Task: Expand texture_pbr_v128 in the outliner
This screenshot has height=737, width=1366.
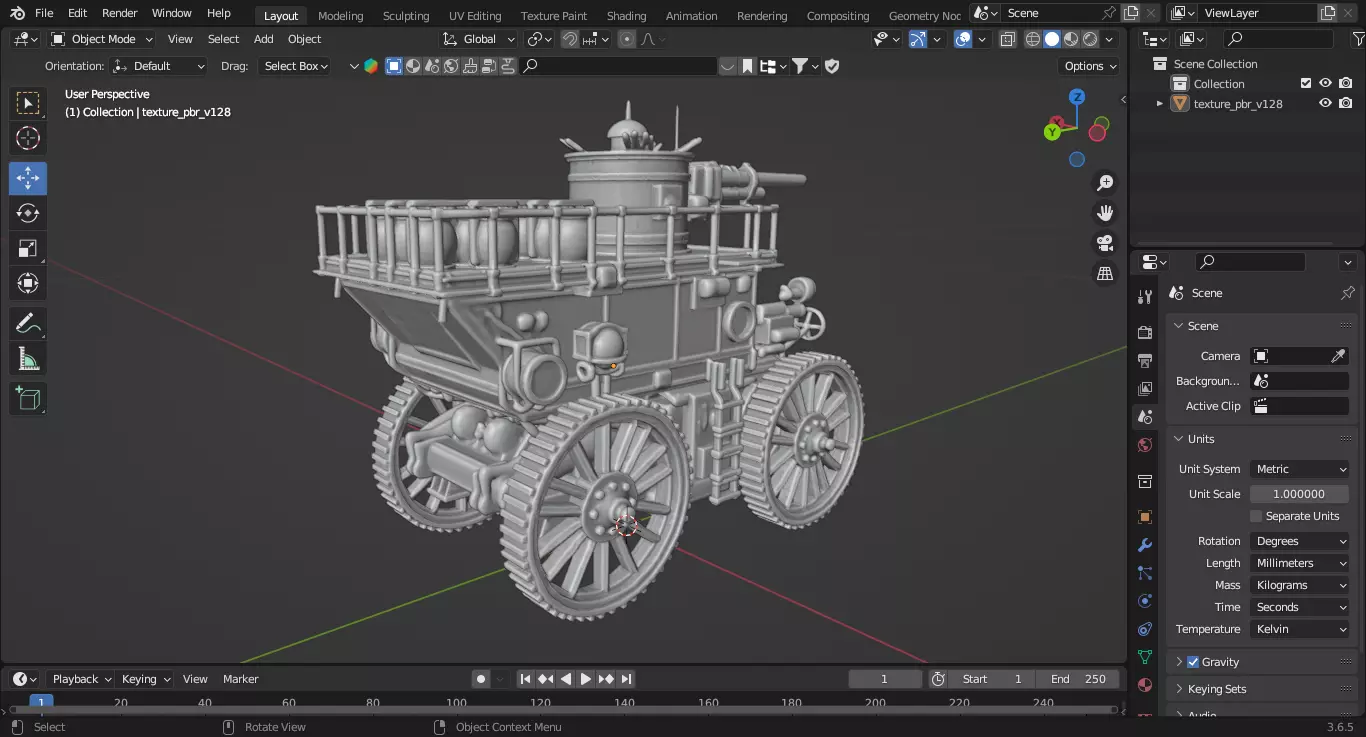Action: pyautogui.click(x=1160, y=103)
